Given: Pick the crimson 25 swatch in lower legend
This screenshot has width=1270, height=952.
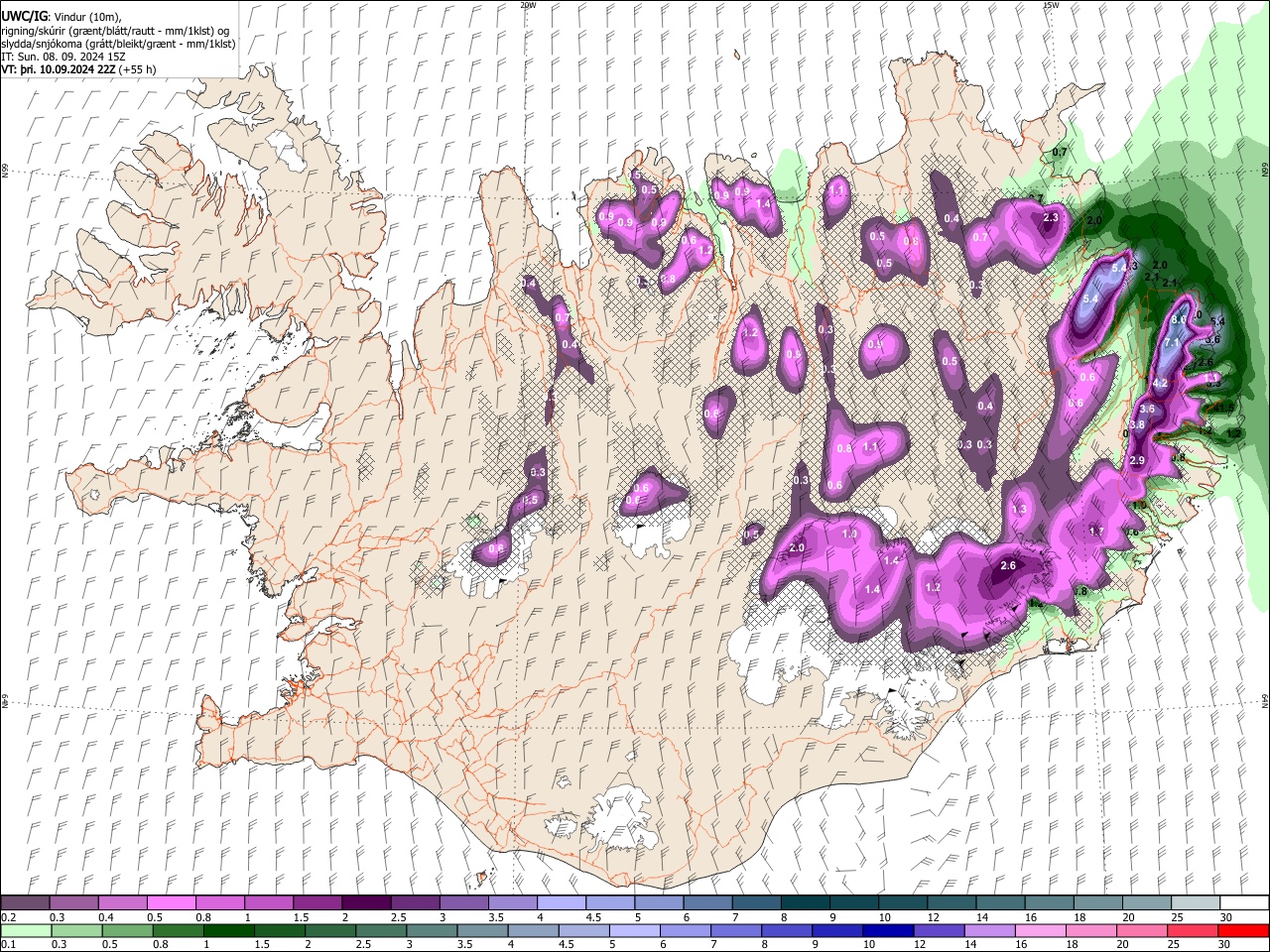Looking at the screenshot, I should point(1192,930).
